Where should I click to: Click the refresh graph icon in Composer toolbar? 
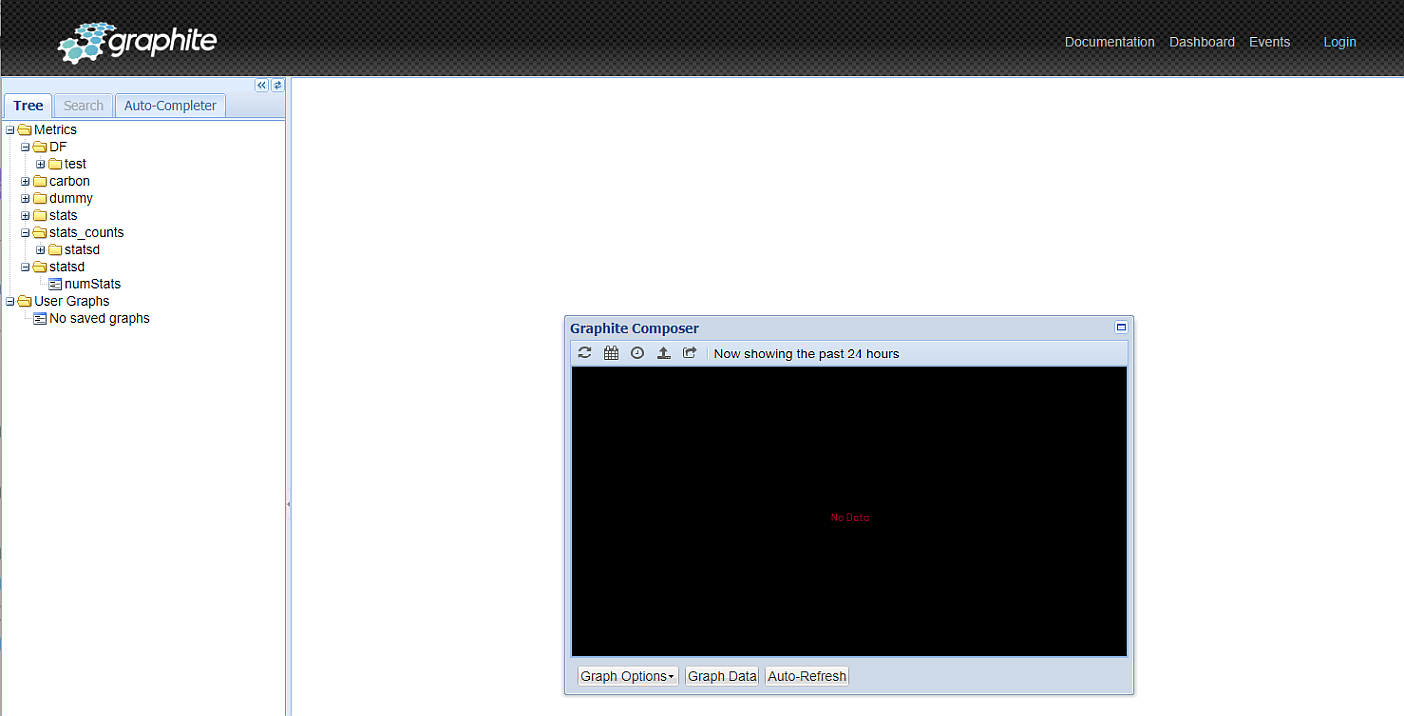[x=585, y=353]
